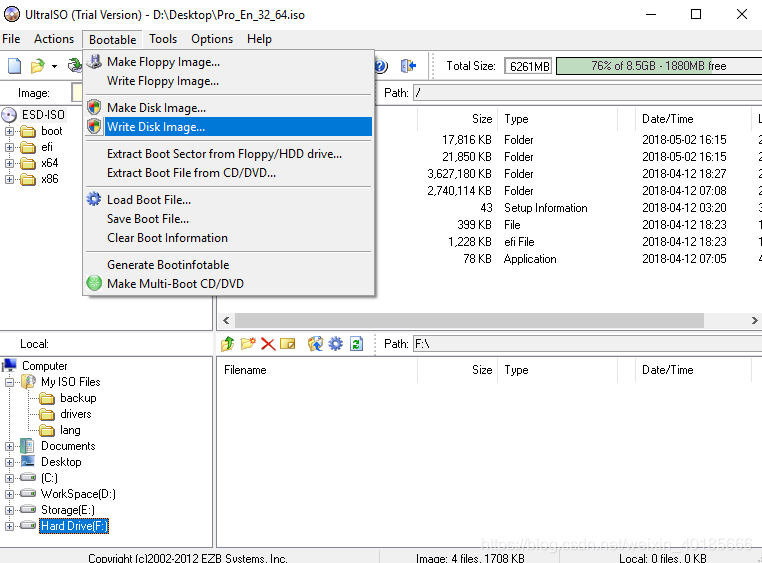Choose Extract Boot File from CD/DVD

click(229, 173)
